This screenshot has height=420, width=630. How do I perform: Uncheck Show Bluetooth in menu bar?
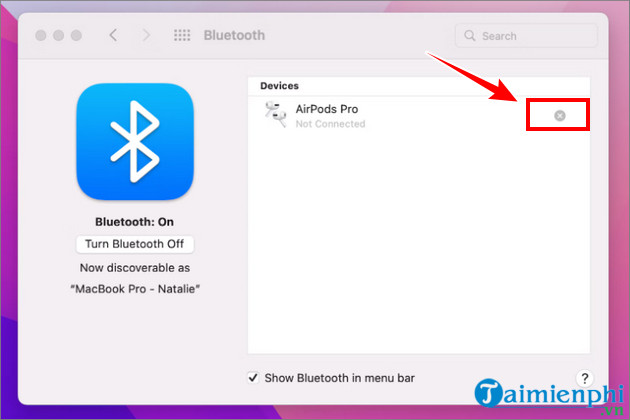(253, 378)
